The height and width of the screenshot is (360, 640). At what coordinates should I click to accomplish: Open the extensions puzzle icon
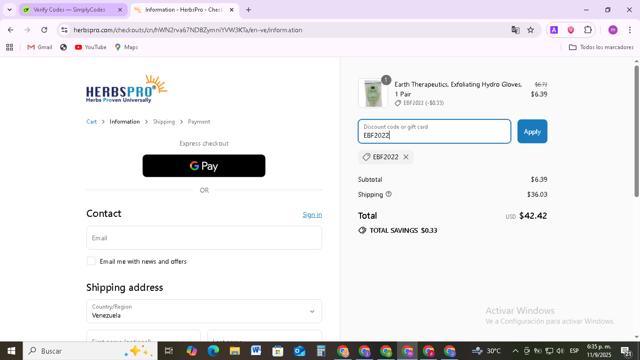[x=588, y=30]
